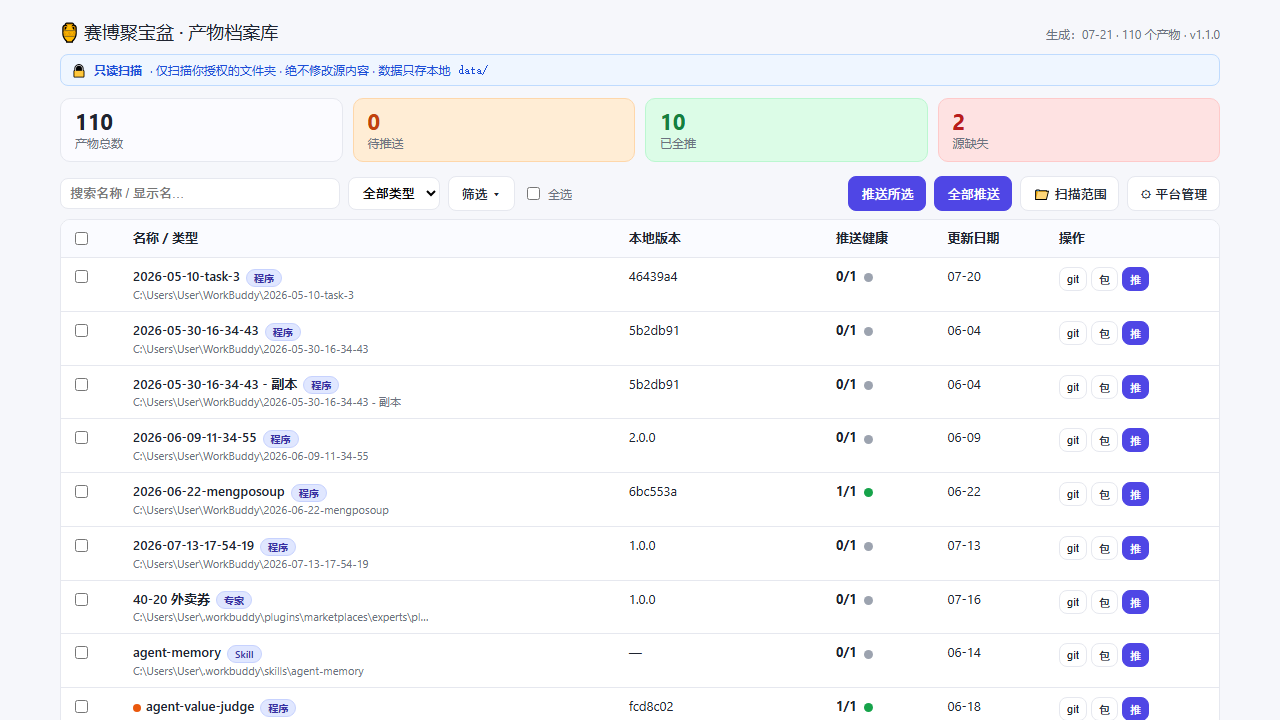The width and height of the screenshot is (1280, 720).
Task: Click the 推送健康 column header
Action: click(862, 238)
